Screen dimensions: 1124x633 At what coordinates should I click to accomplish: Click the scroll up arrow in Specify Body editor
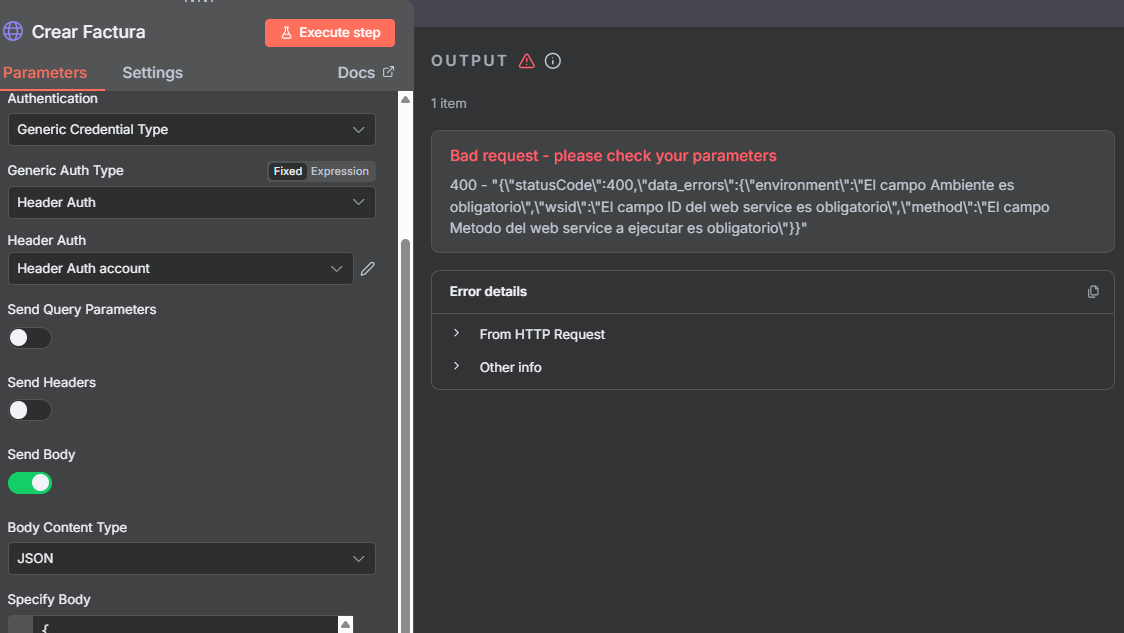[345, 624]
